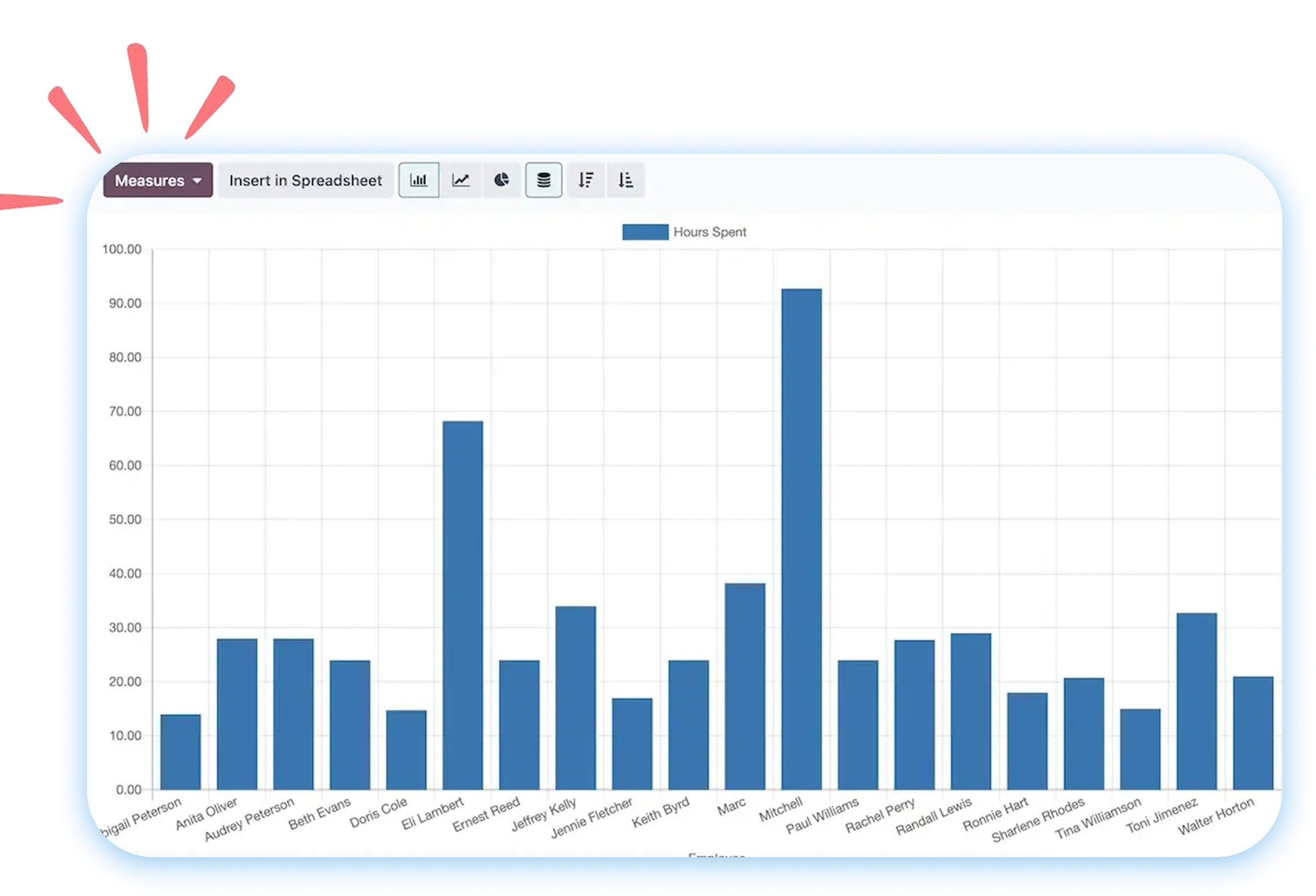Switch to pie chart view

point(502,180)
